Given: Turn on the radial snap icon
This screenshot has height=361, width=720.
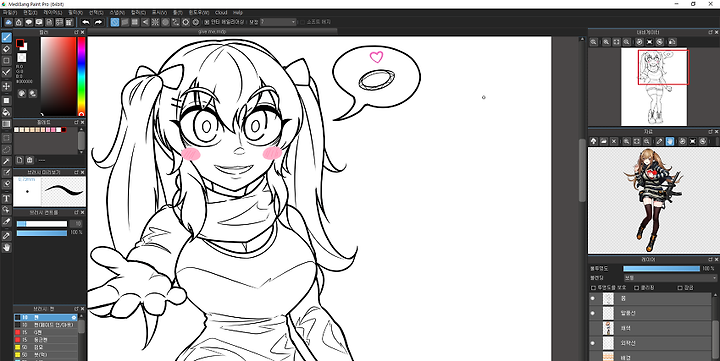Looking at the screenshot, I should click(x=155, y=22).
